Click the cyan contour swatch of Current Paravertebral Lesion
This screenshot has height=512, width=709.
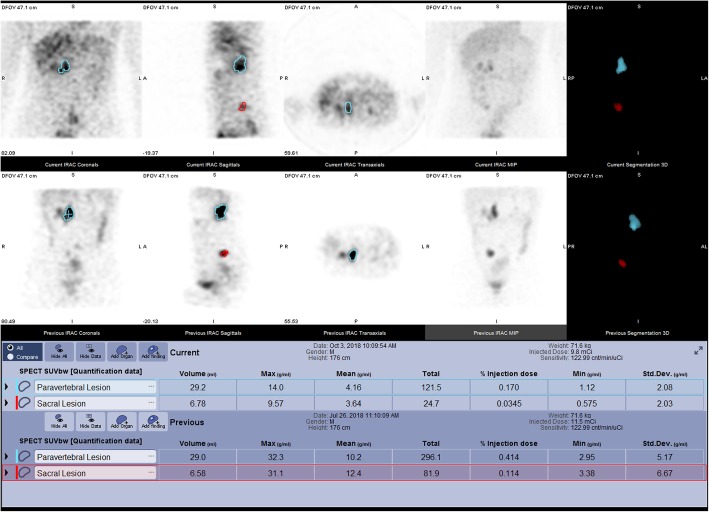point(24,387)
